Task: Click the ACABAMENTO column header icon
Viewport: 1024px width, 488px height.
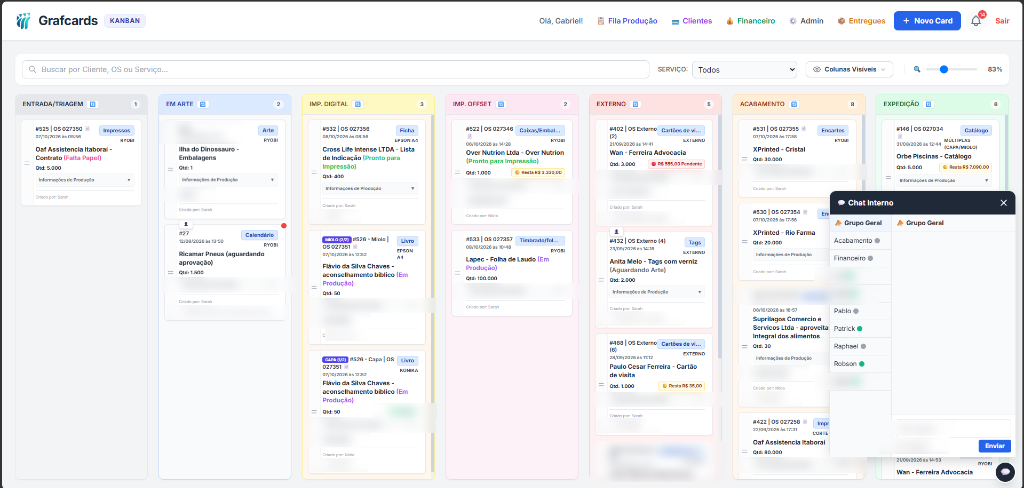Action: click(793, 104)
